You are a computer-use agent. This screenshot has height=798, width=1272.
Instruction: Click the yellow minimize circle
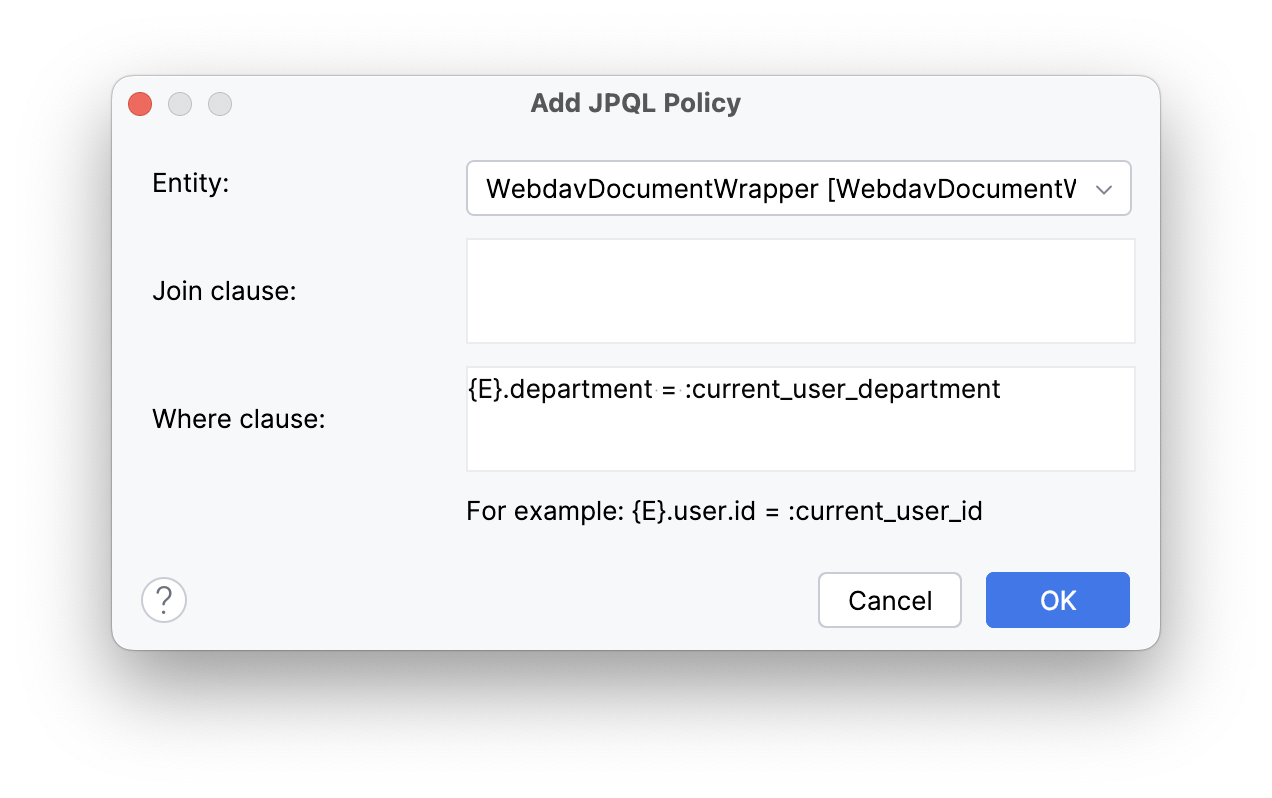180,103
